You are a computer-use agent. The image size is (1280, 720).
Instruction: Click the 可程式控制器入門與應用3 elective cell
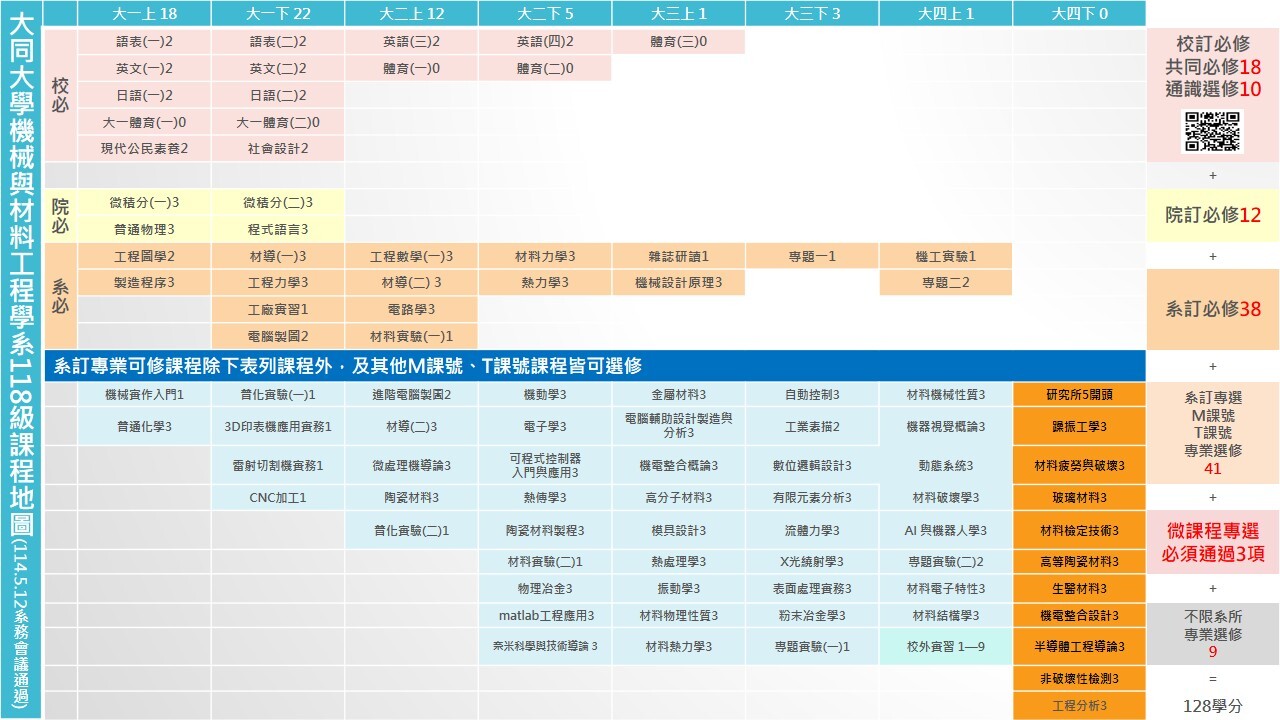coord(545,465)
